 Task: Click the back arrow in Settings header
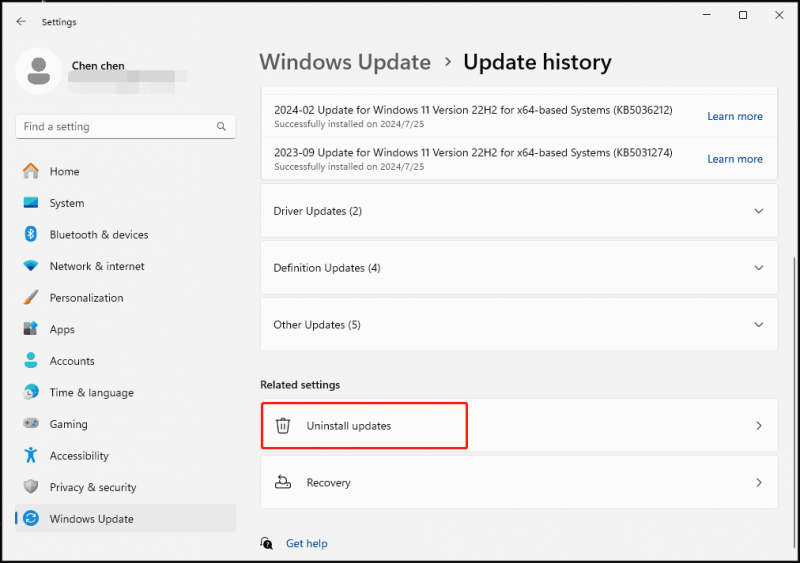21,21
